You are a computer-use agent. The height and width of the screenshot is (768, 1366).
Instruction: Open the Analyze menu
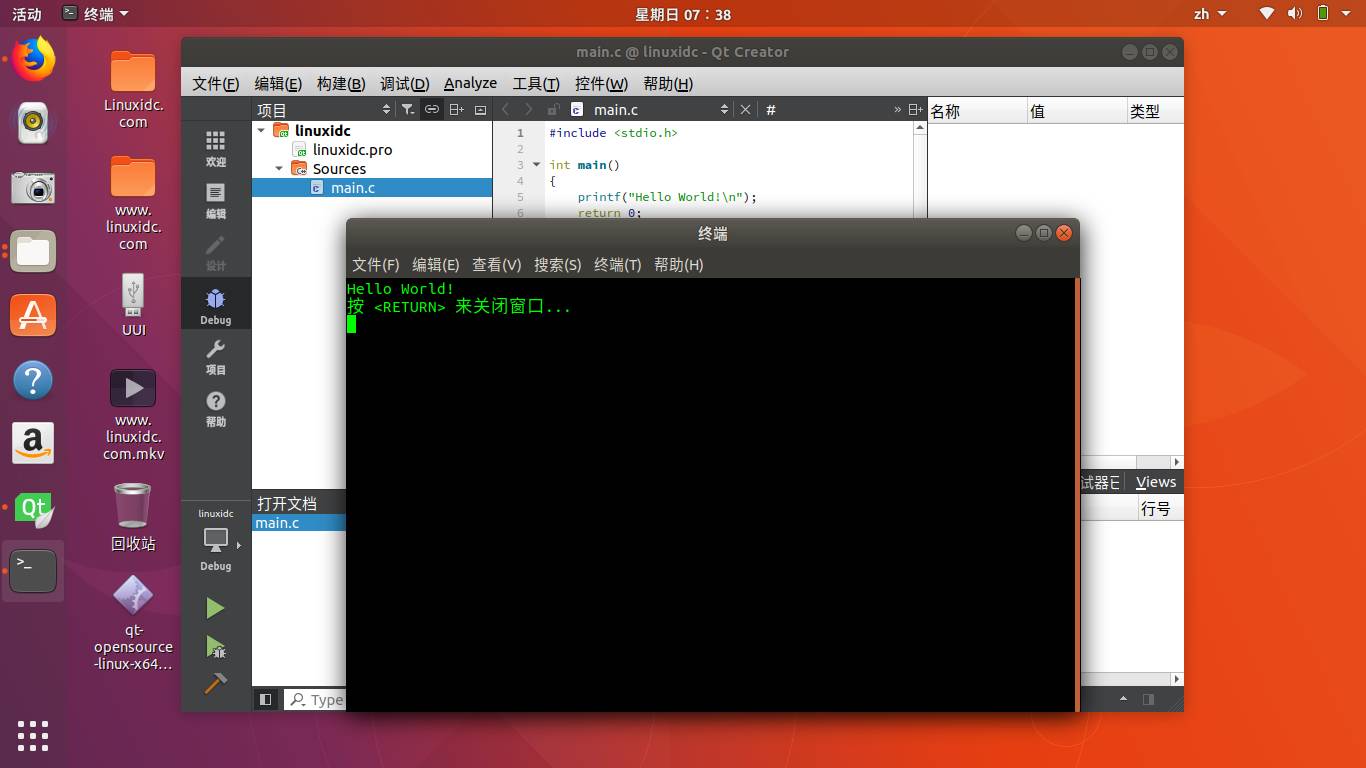470,83
